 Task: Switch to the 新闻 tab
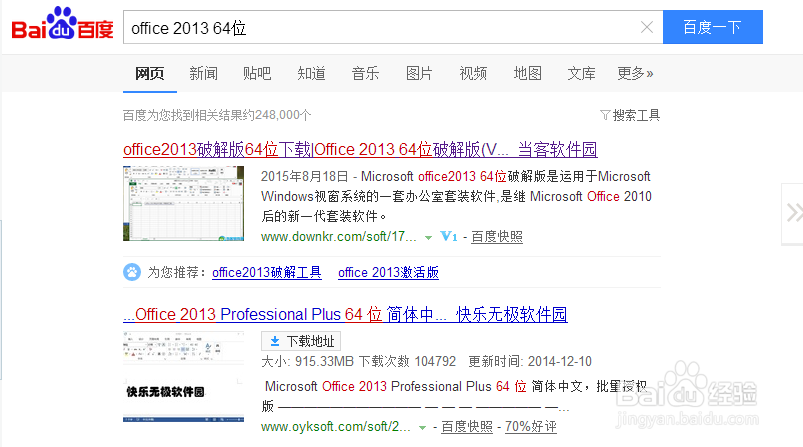(203, 74)
